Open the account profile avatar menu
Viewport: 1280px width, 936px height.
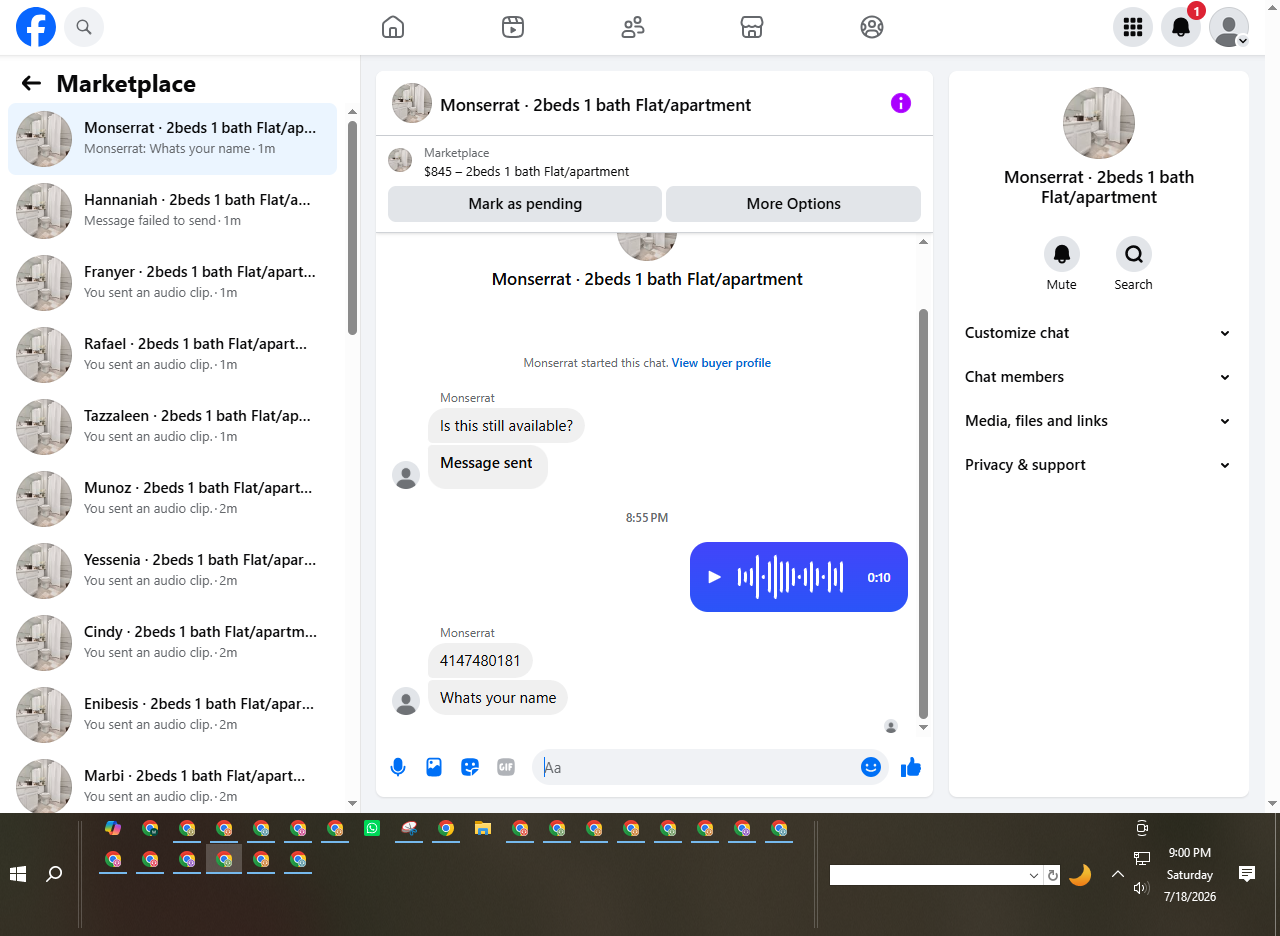[x=1229, y=27]
